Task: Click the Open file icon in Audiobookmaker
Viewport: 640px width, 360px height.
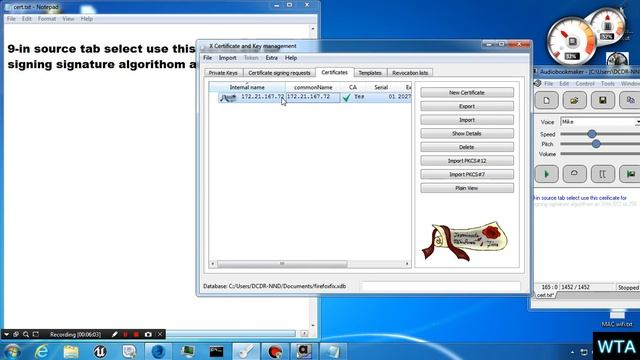Action: [574, 100]
